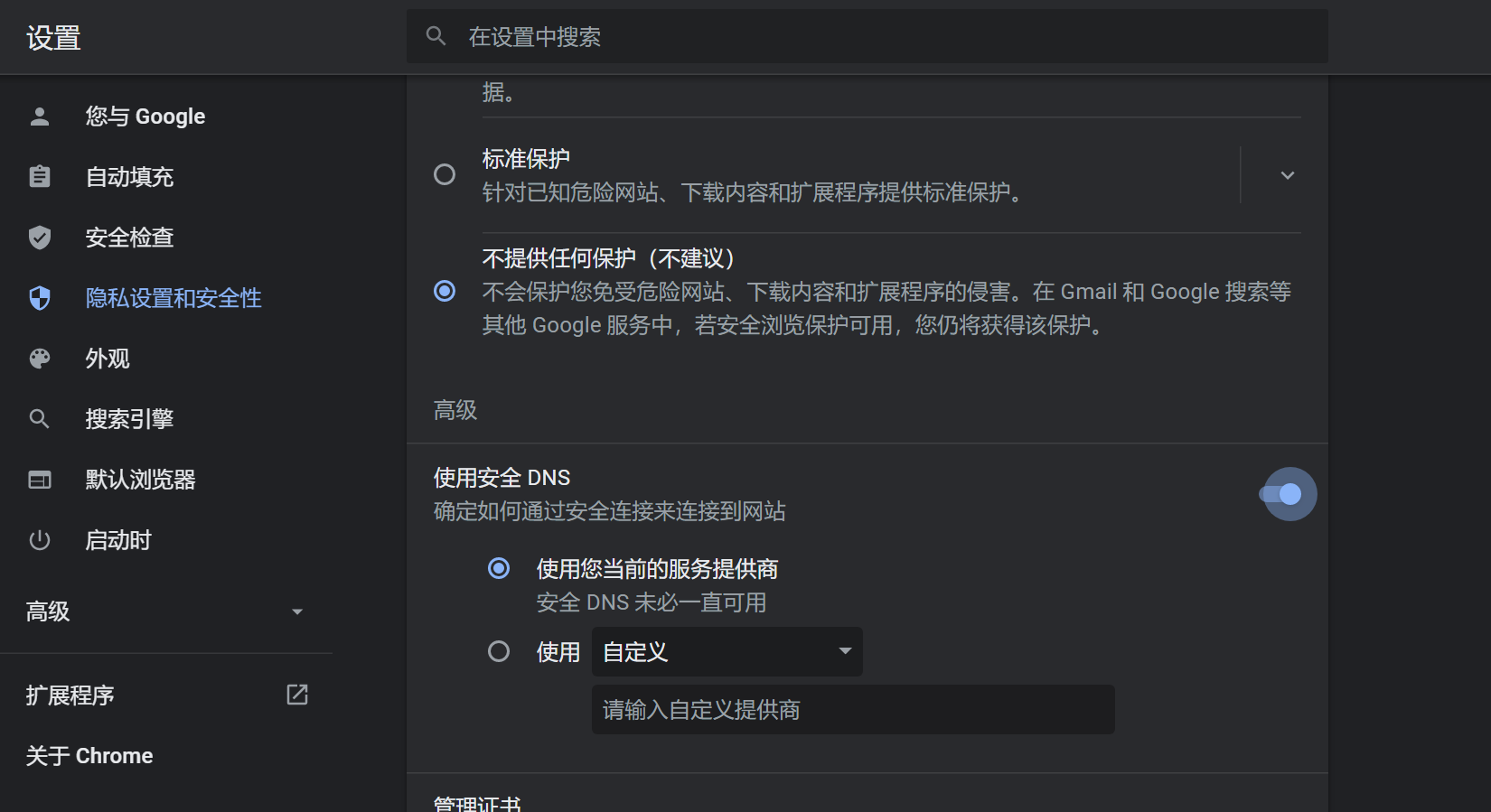The height and width of the screenshot is (812, 1491).
Task: Click the 在设置中搜索 search box
Action: (867, 37)
